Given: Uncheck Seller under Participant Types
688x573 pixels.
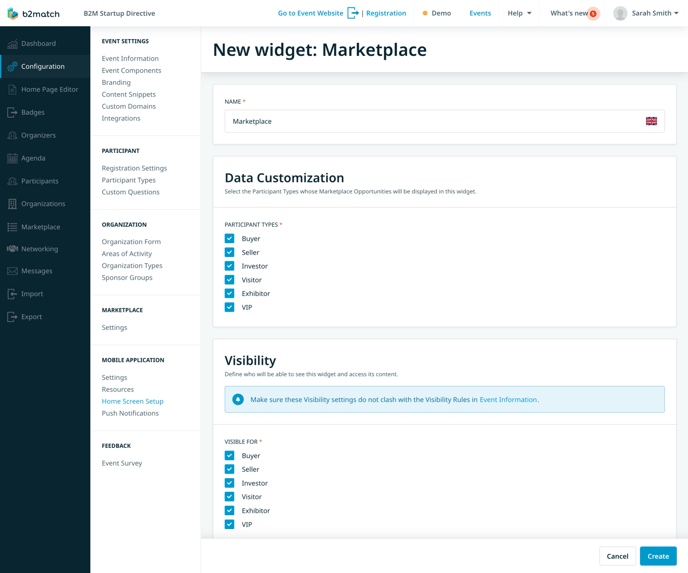Looking at the screenshot, I should click(x=229, y=252).
